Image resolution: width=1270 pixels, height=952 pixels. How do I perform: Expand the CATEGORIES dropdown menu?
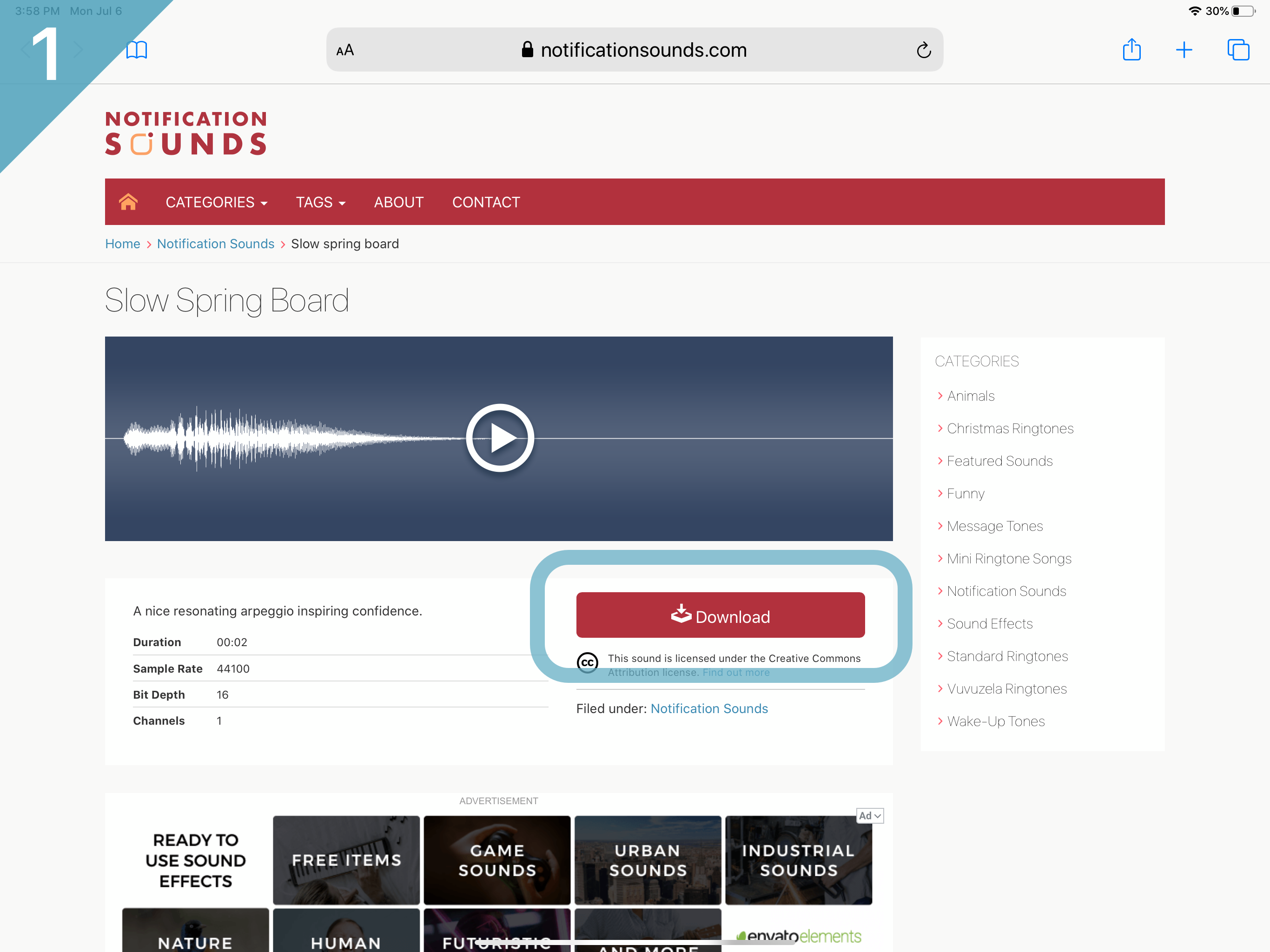click(x=217, y=202)
